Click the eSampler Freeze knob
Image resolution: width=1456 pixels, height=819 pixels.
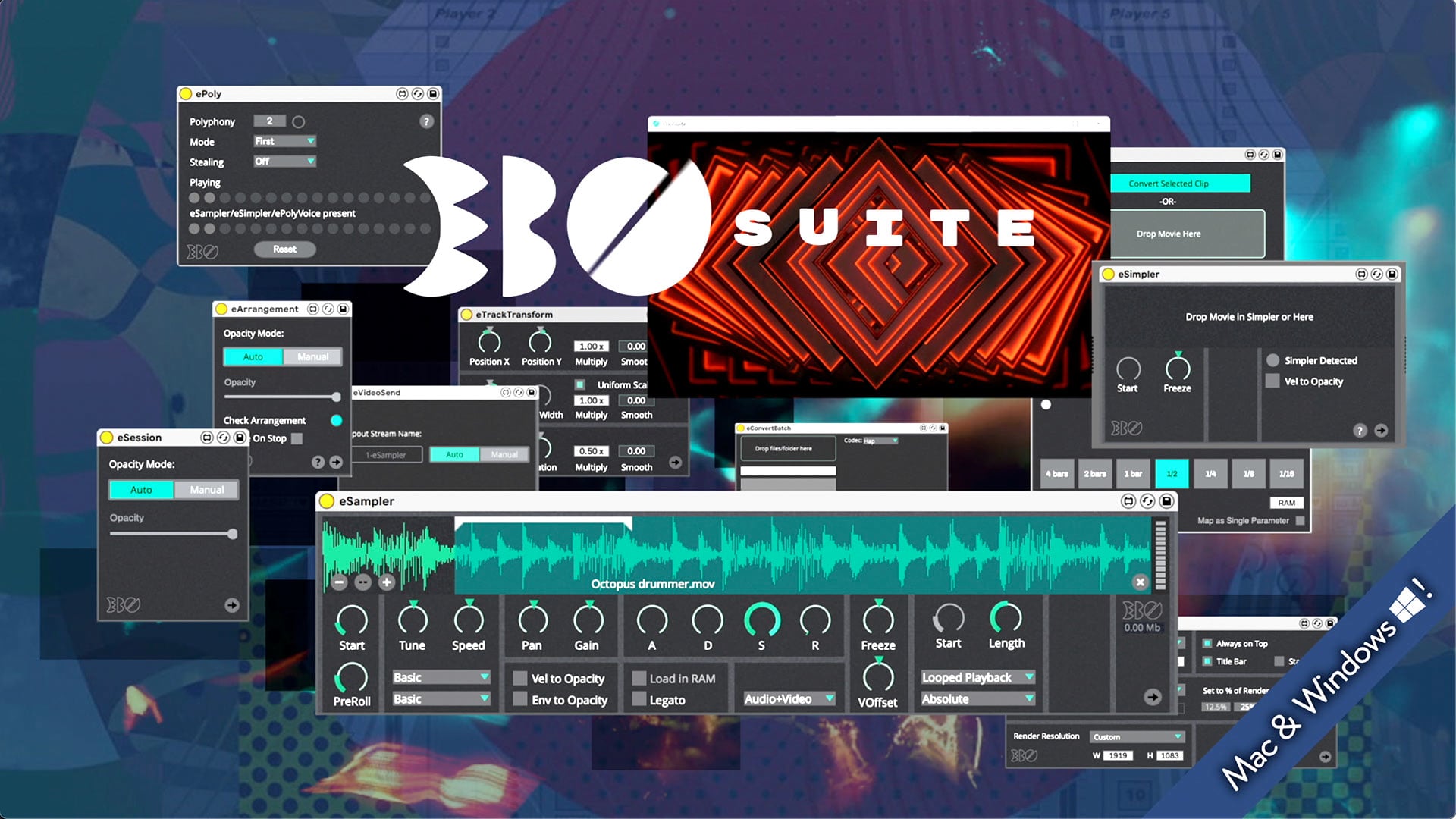pyautogui.click(x=878, y=619)
